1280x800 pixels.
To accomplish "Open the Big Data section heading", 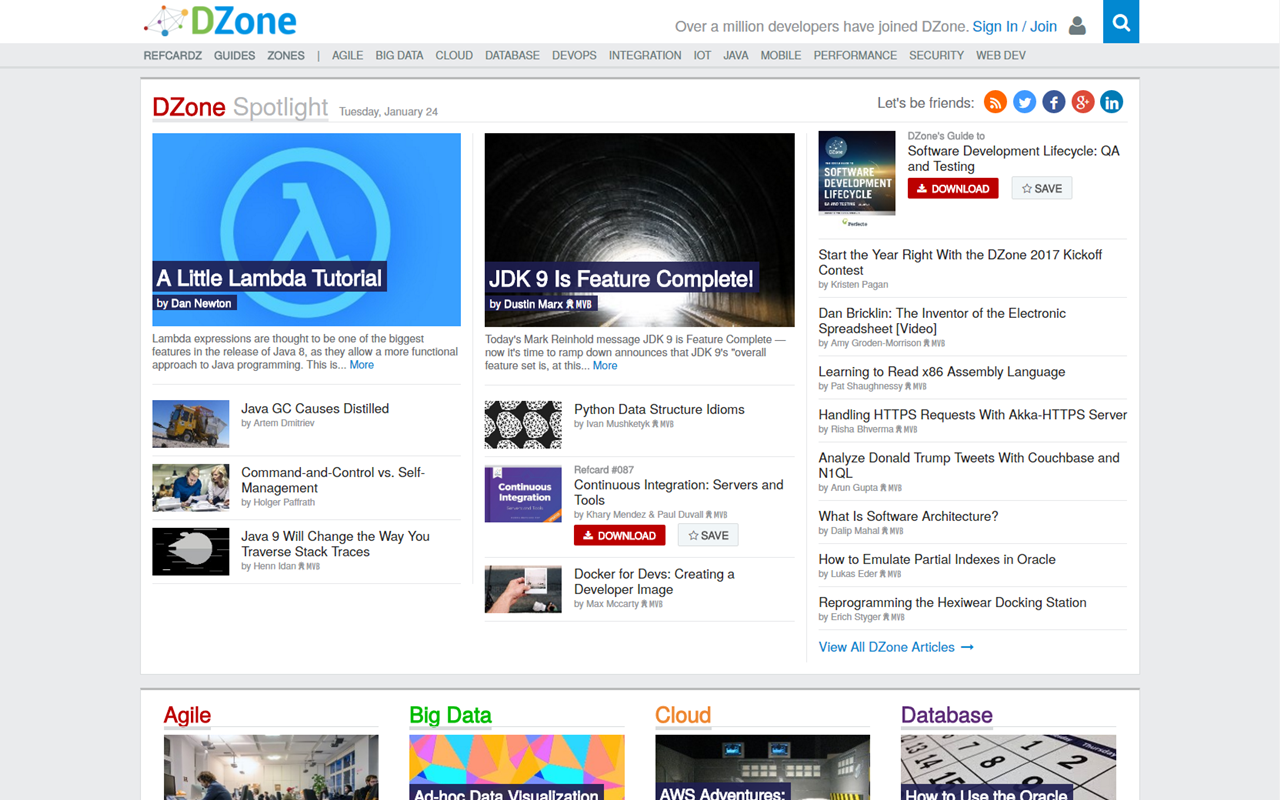I will click(x=451, y=715).
